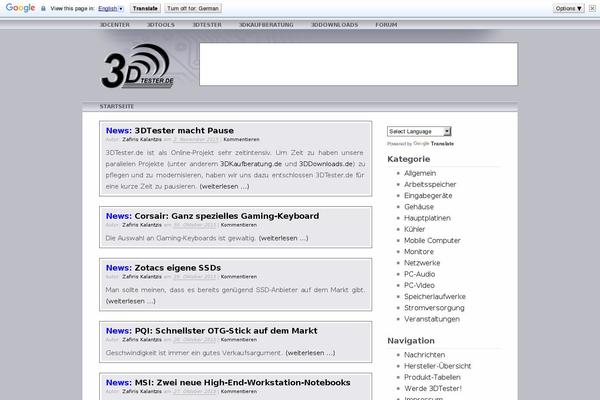Open the 3DTOOLS menu item
The width and height of the screenshot is (600, 400).
[161, 24]
